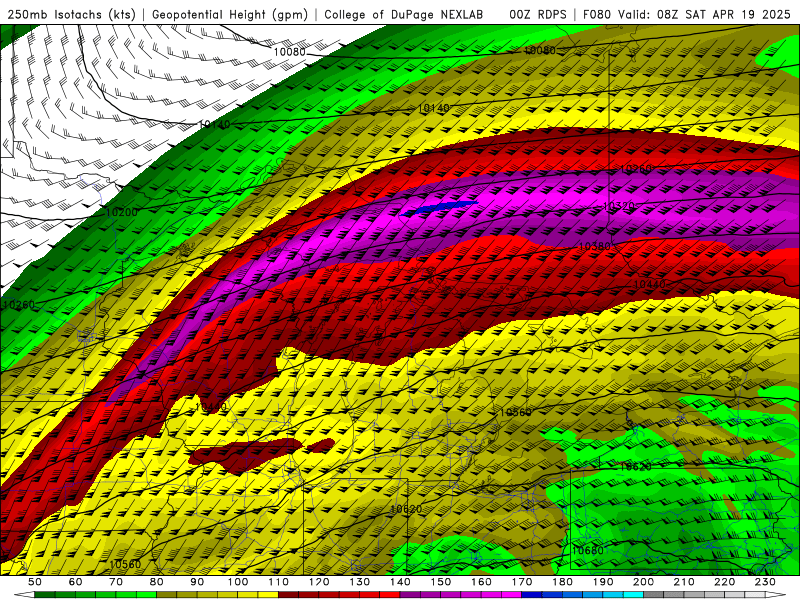Click the 10080 contour label in the white area
Viewport: 800px width, 600px height.
pos(289,52)
